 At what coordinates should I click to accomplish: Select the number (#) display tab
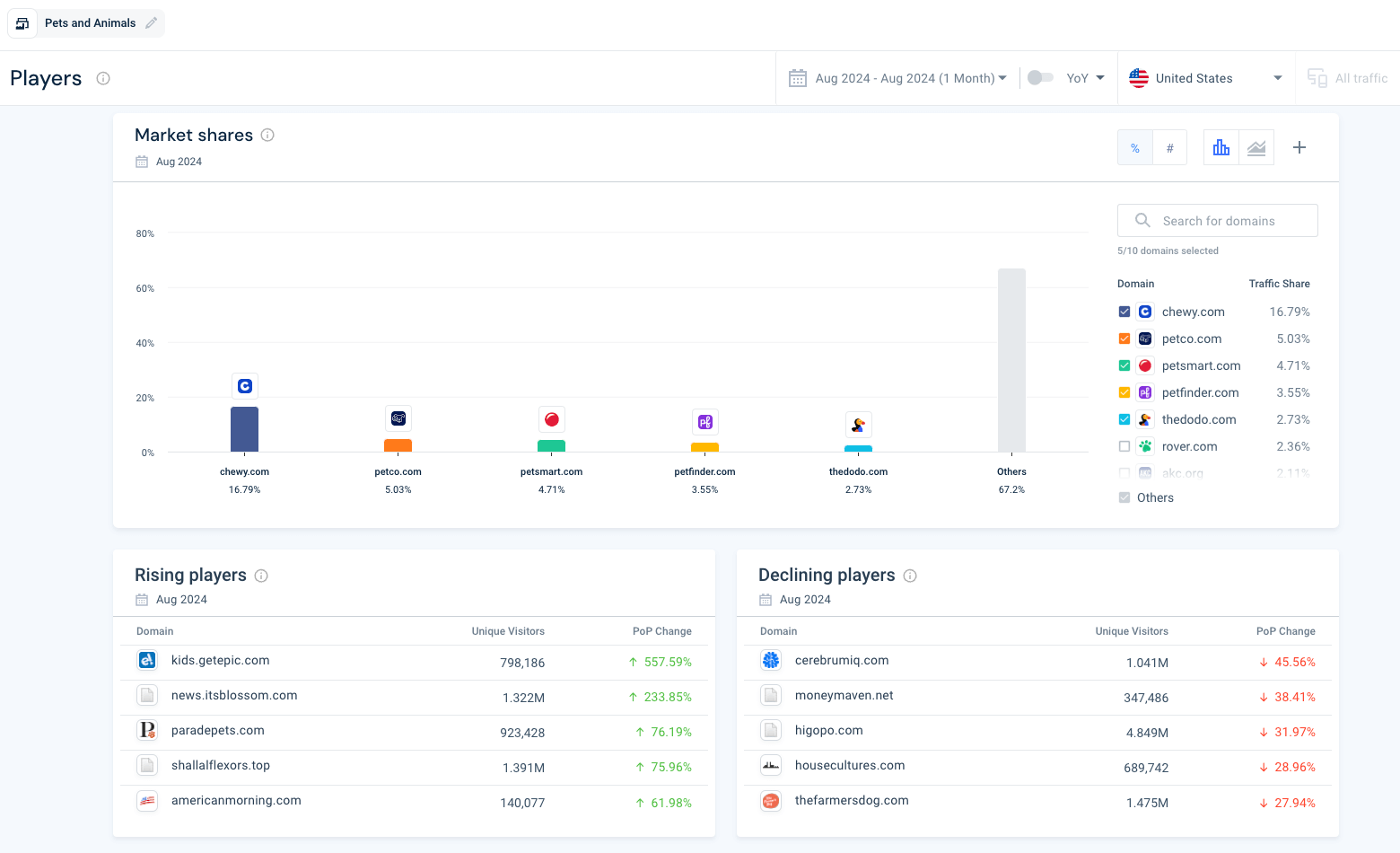1169,147
